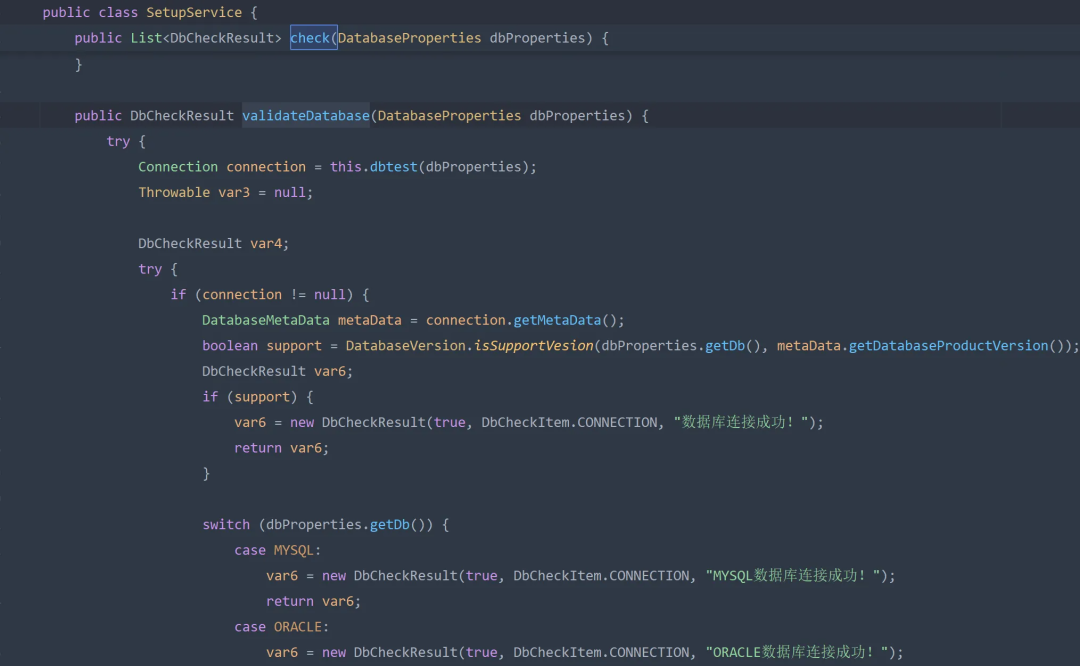Viewport: 1080px width, 666px height.
Task: Click the DatabaseMetaData type name
Action: 266,320
